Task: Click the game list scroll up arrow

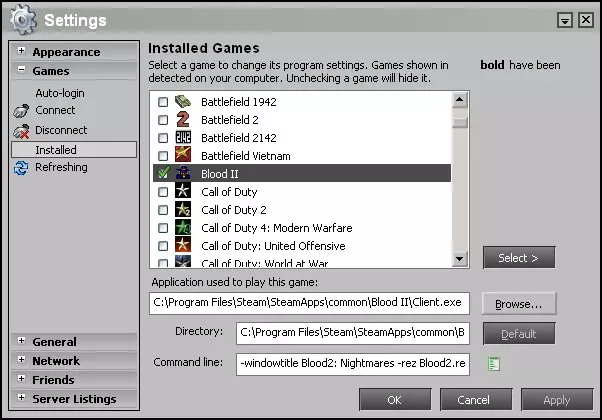Action: [460, 100]
